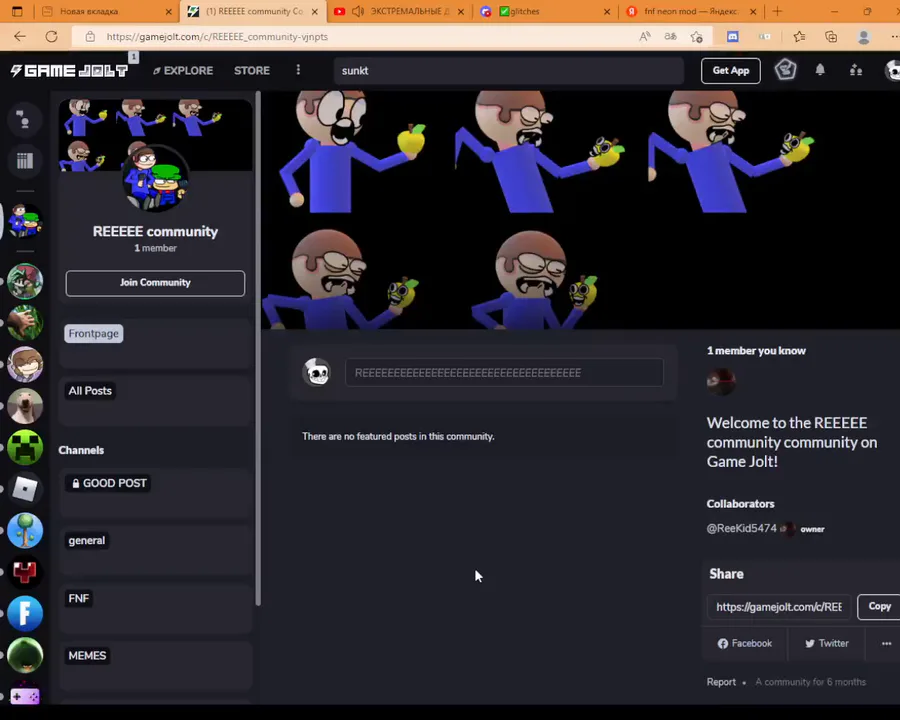Select the All Posts channel

(x=90, y=391)
